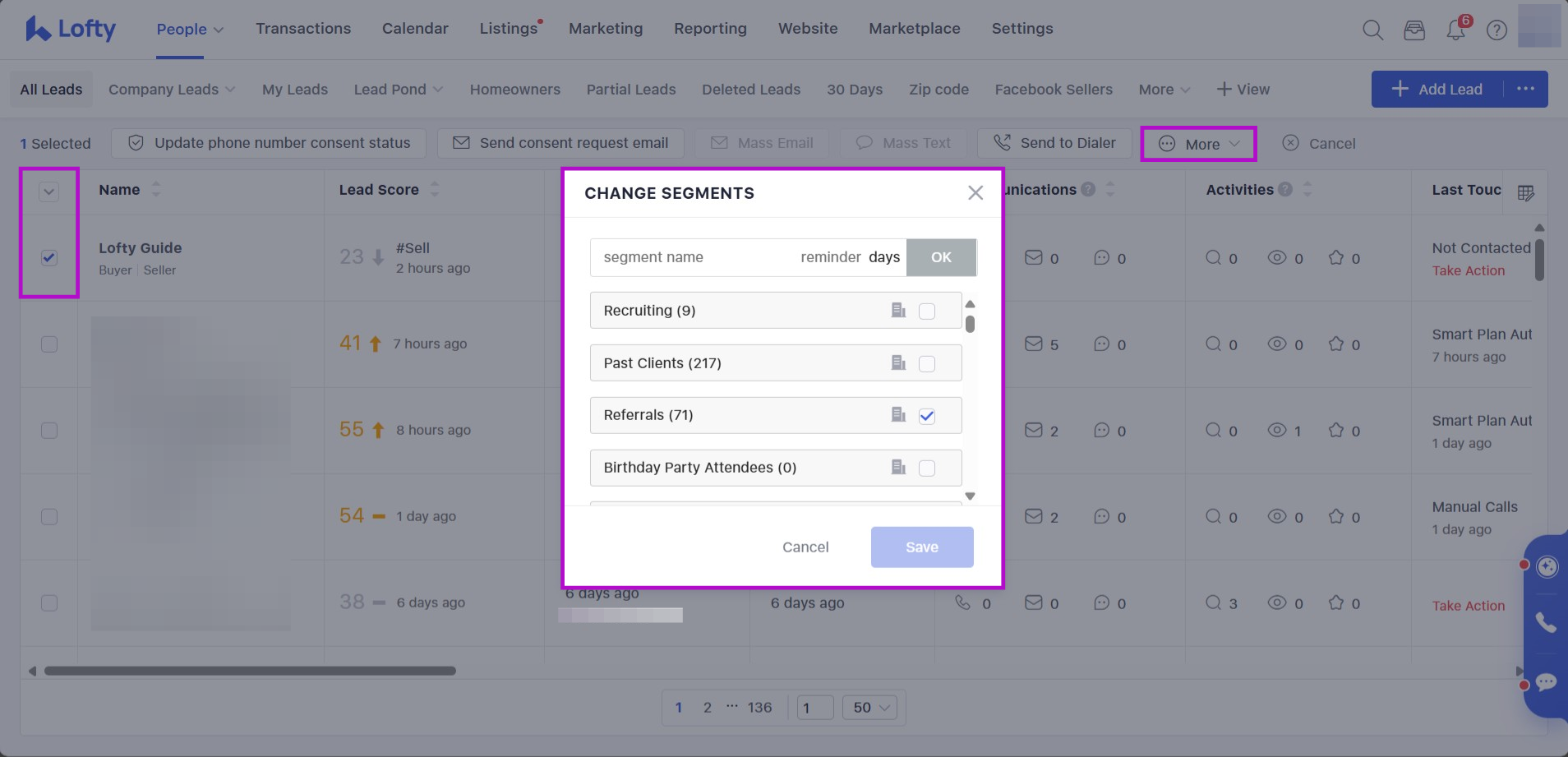This screenshot has width=1568, height=757.
Task: Expand the Company Leads dropdown
Action: coord(172,90)
